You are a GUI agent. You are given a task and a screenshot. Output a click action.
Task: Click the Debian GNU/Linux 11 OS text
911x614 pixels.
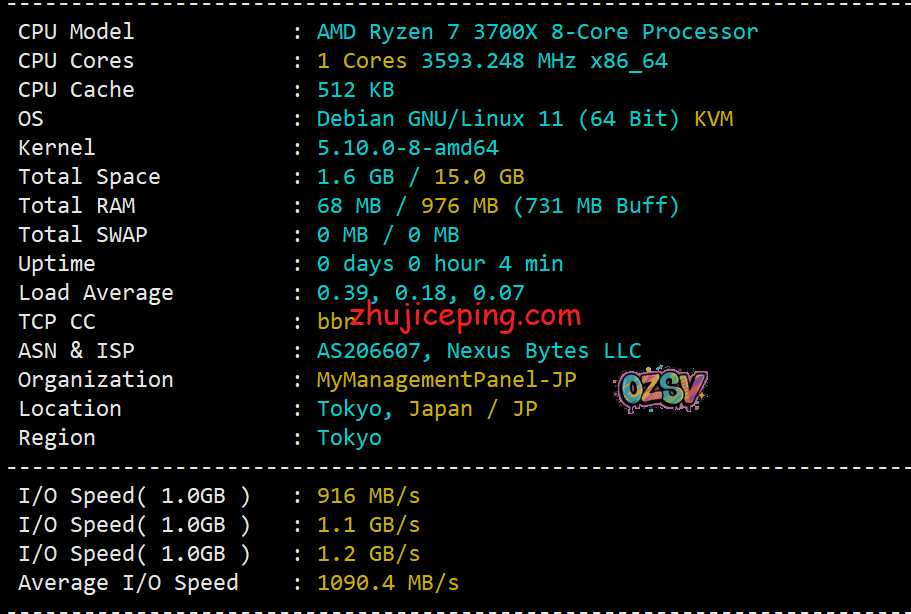pyautogui.click(x=497, y=119)
